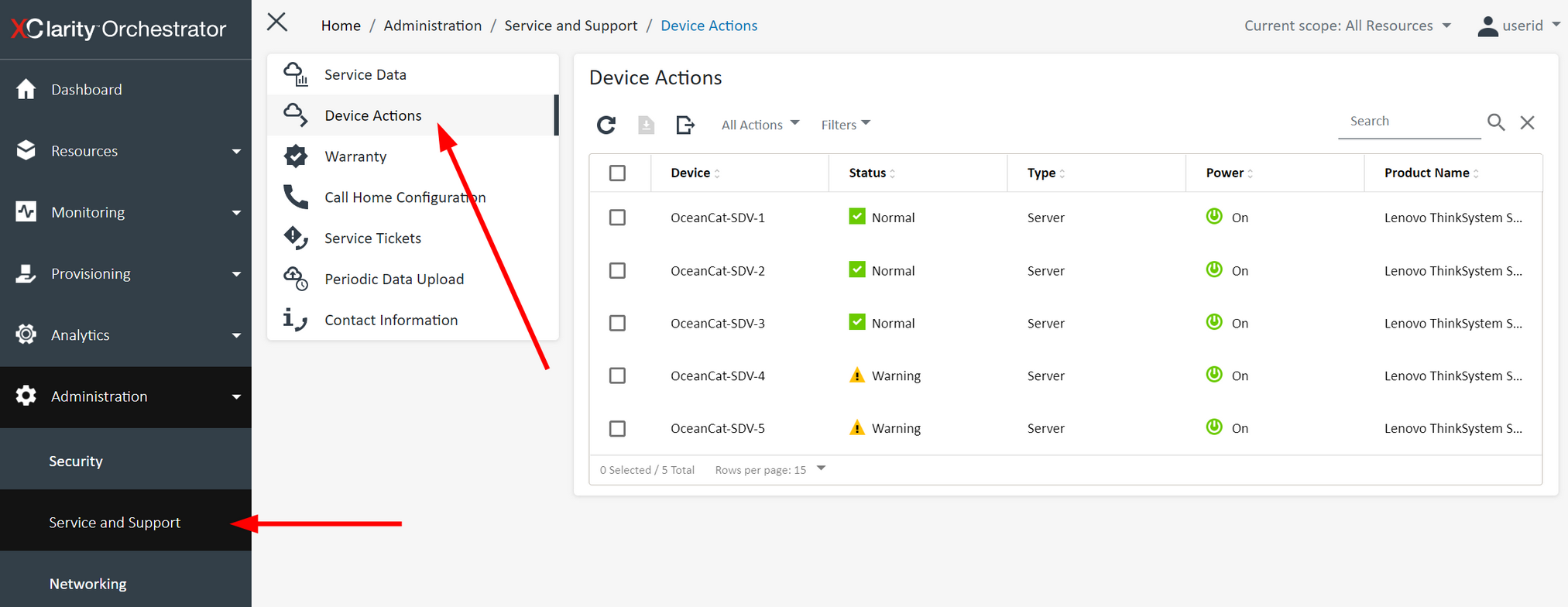Expand the Analytics menu arrow
This screenshot has width=1568, height=607.
point(236,335)
